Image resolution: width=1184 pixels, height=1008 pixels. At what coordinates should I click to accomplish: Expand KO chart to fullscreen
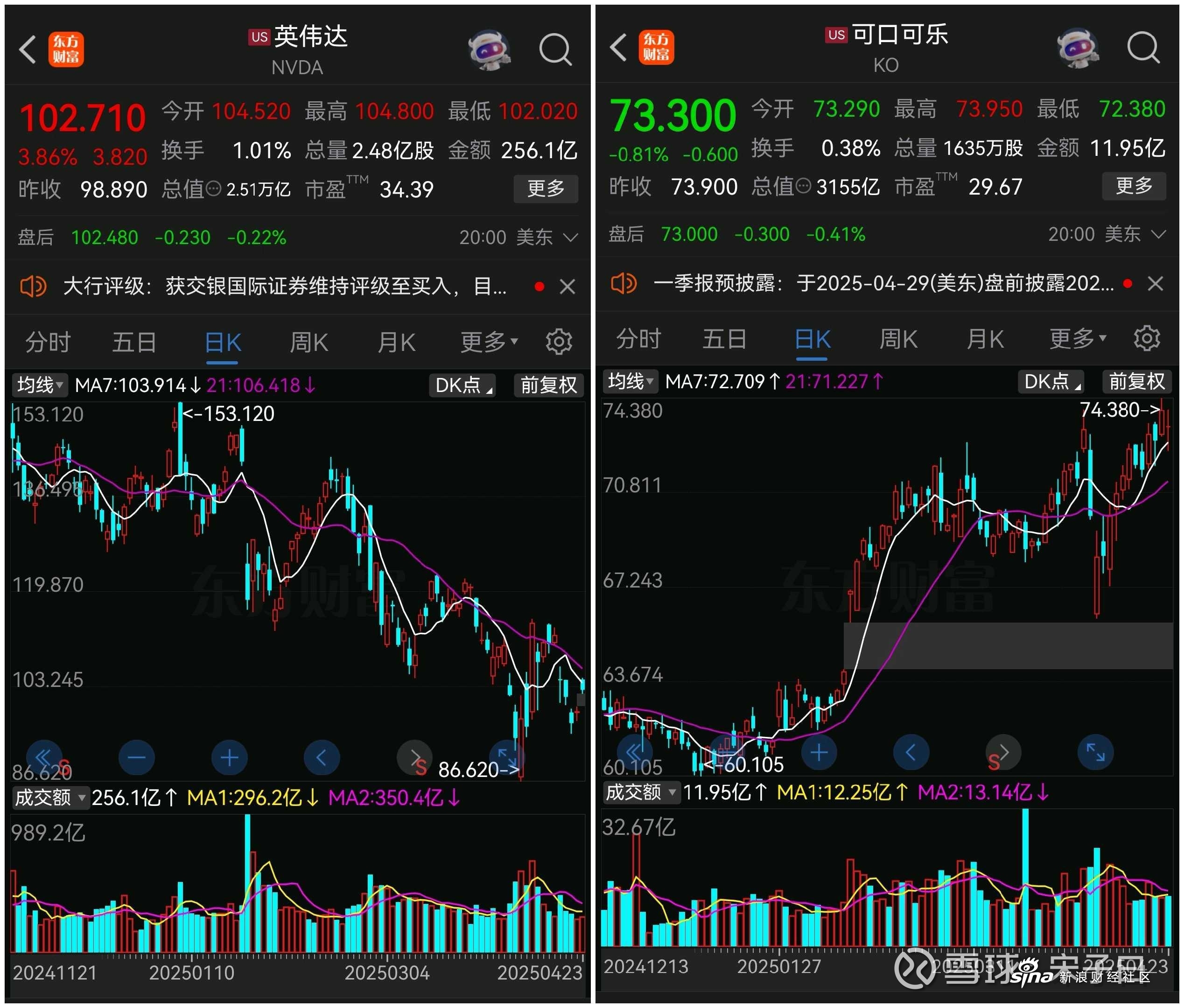click(1095, 753)
